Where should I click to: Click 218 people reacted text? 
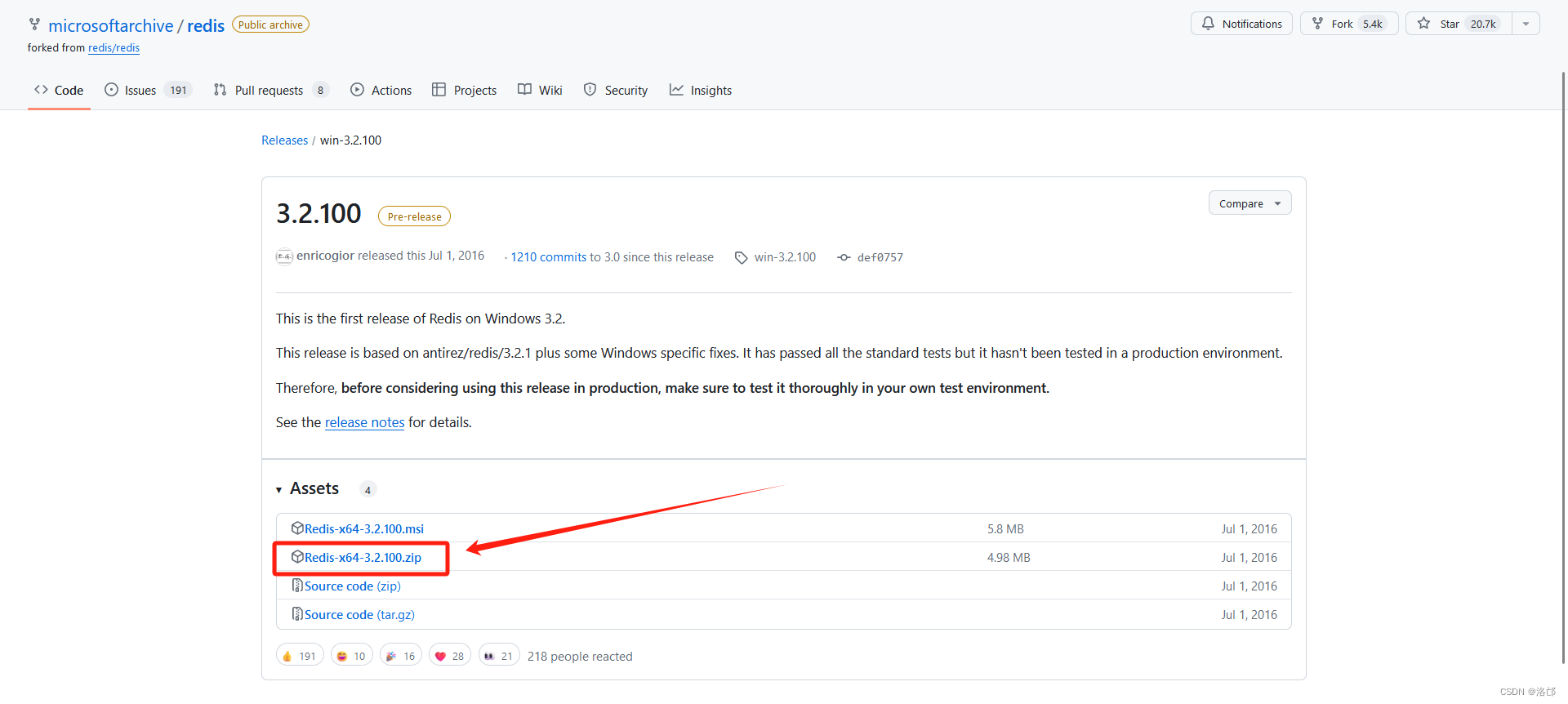coord(580,657)
